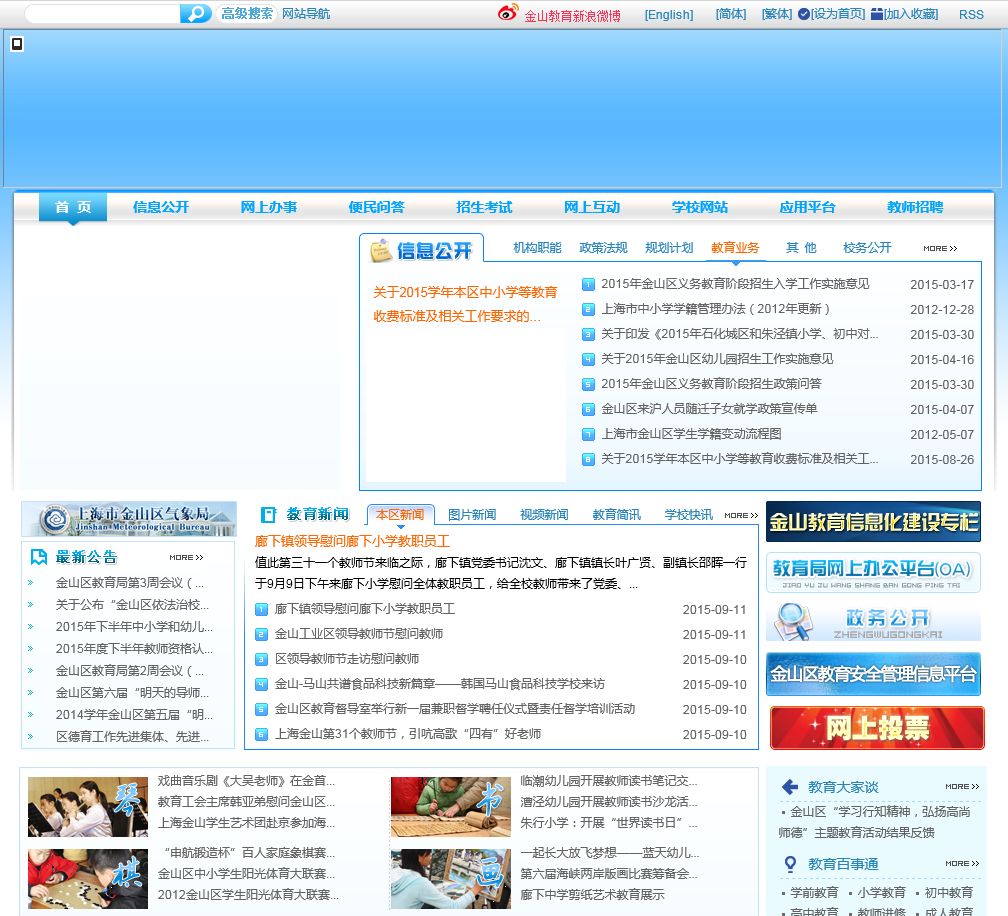Open 招生考试 navigation item
Screen dimensions: 1008x916
click(484, 207)
